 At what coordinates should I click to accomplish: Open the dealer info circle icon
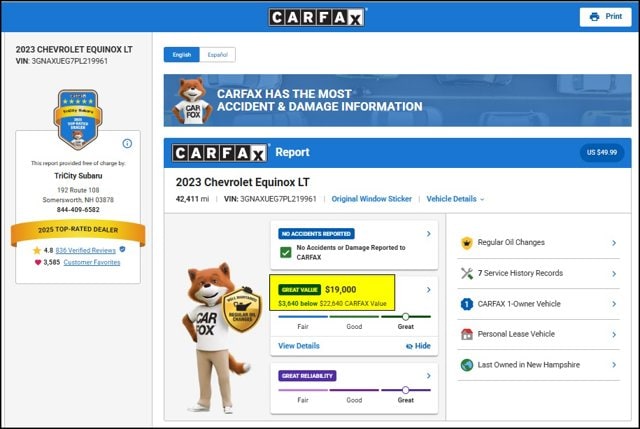pyautogui.click(x=127, y=143)
